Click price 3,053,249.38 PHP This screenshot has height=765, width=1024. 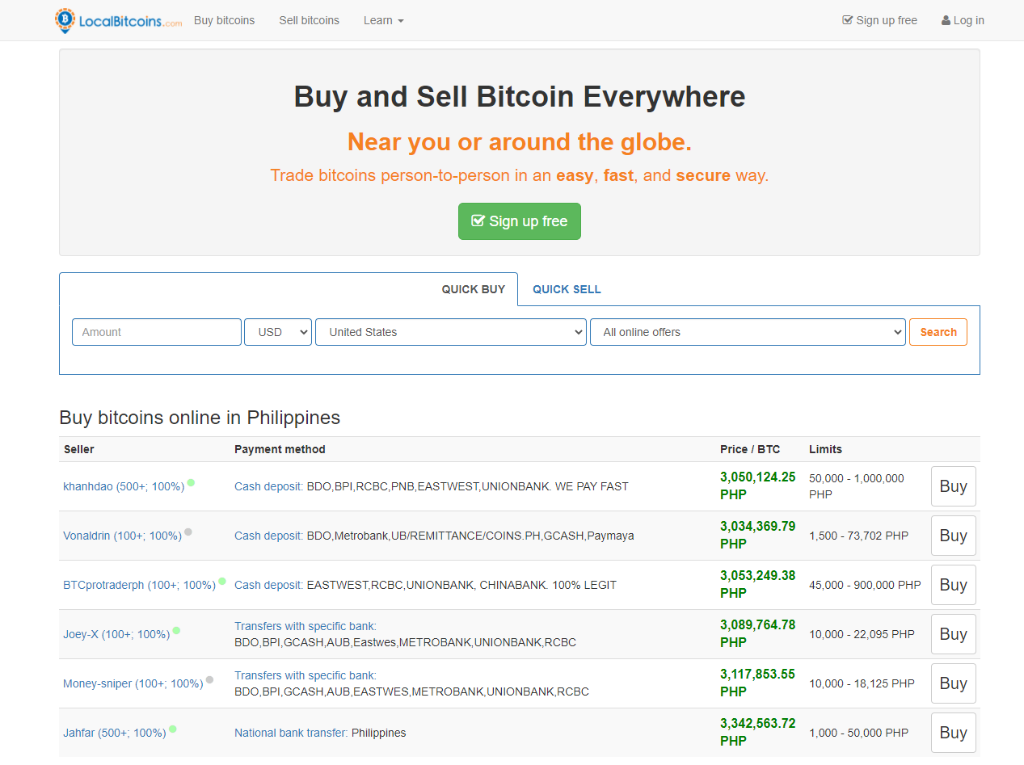point(758,585)
